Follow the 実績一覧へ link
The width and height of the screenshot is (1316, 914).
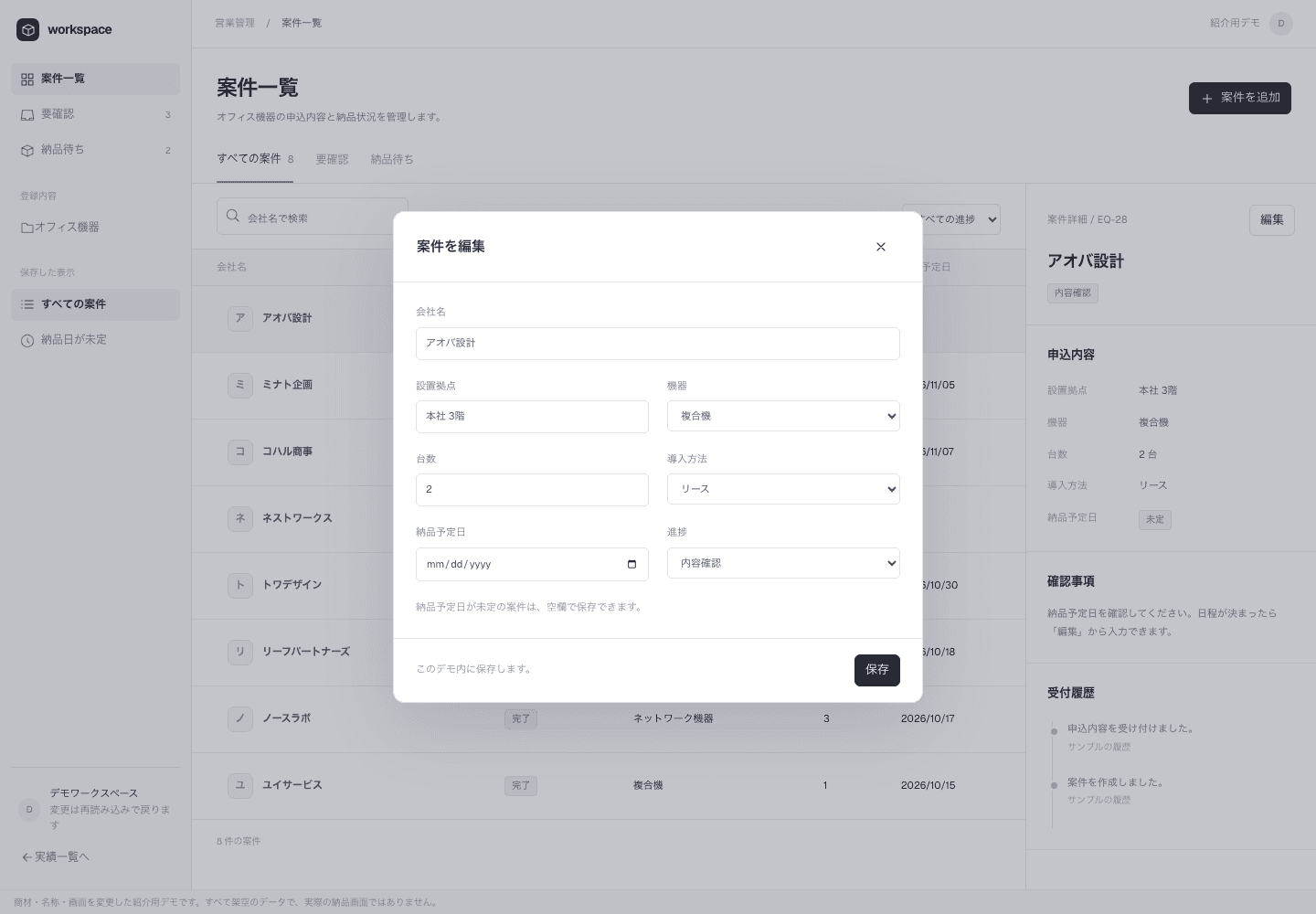tap(56, 857)
